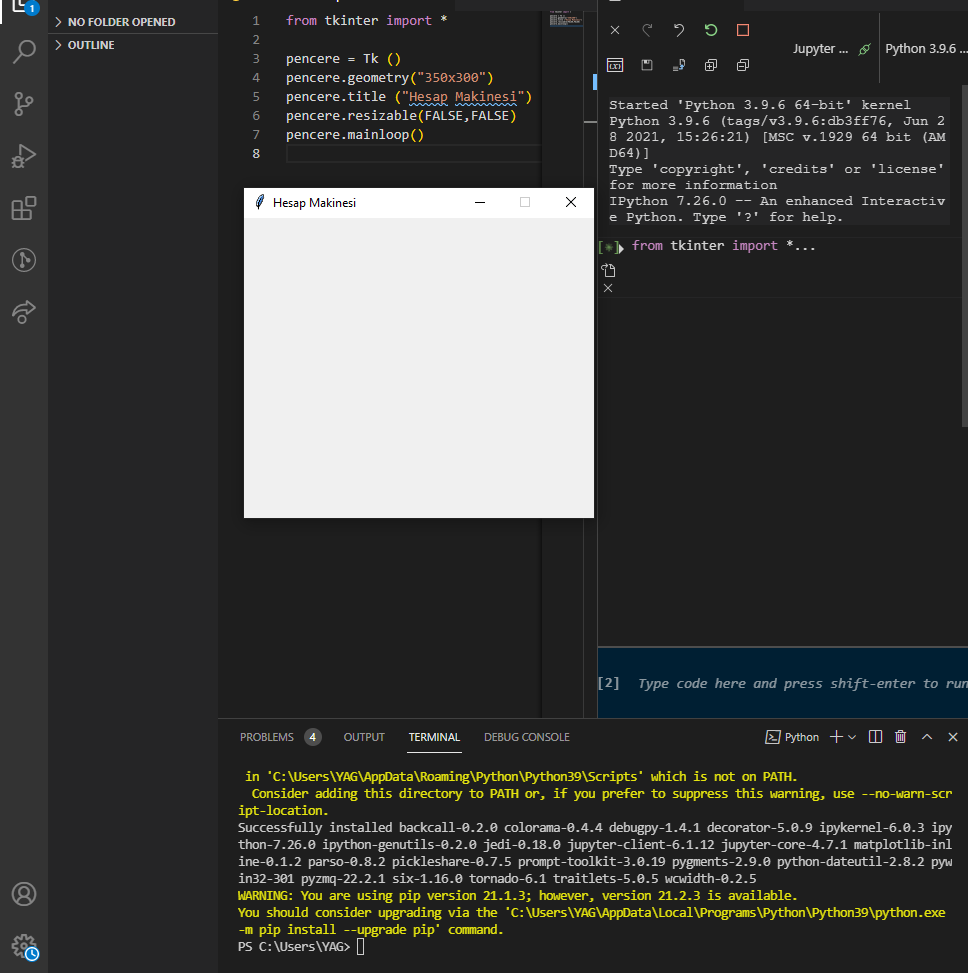Screen dimensions: 968x973
Task: Restart the IPython kernel
Action: click(711, 31)
